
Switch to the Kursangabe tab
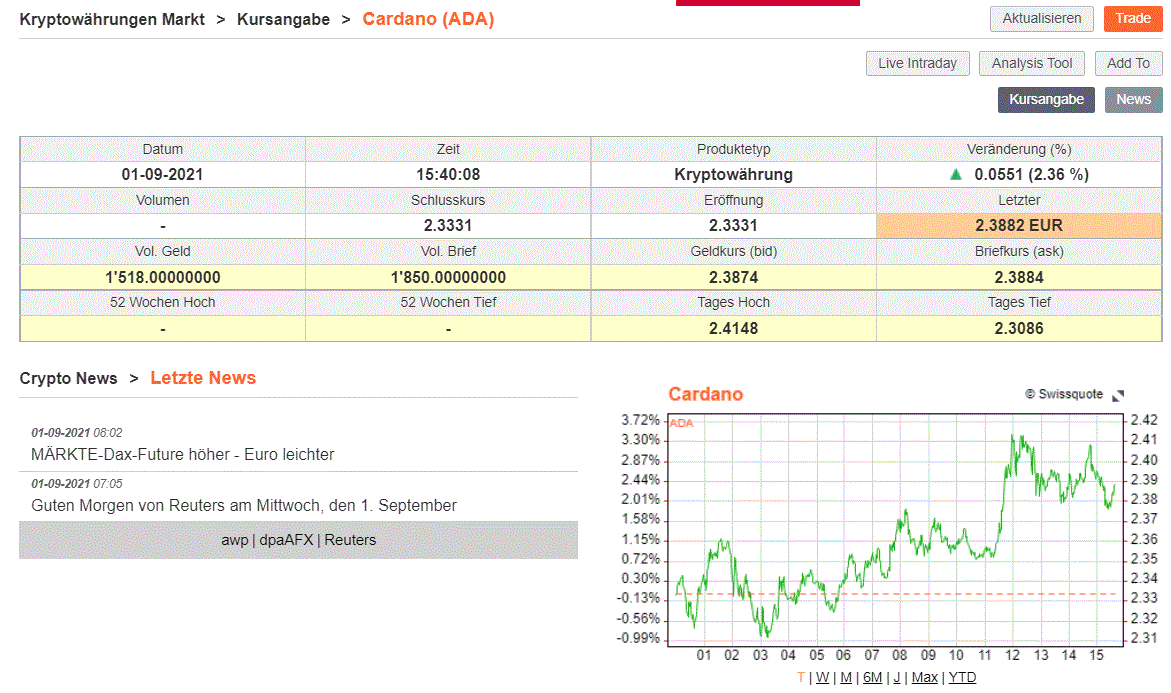pos(1046,99)
